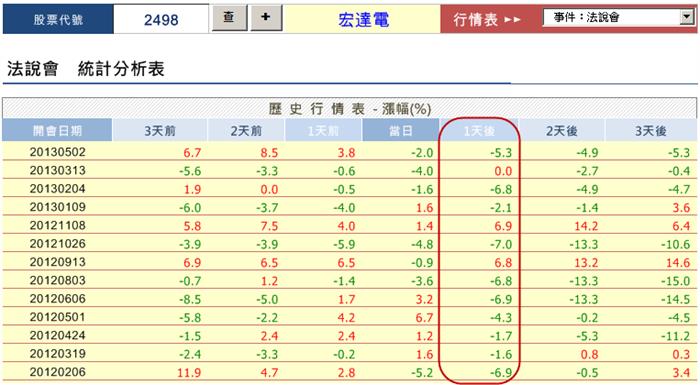Click 8.5 in the 20130502 row
This screenshot has width=700, height=385.
[x=269, y=153]
